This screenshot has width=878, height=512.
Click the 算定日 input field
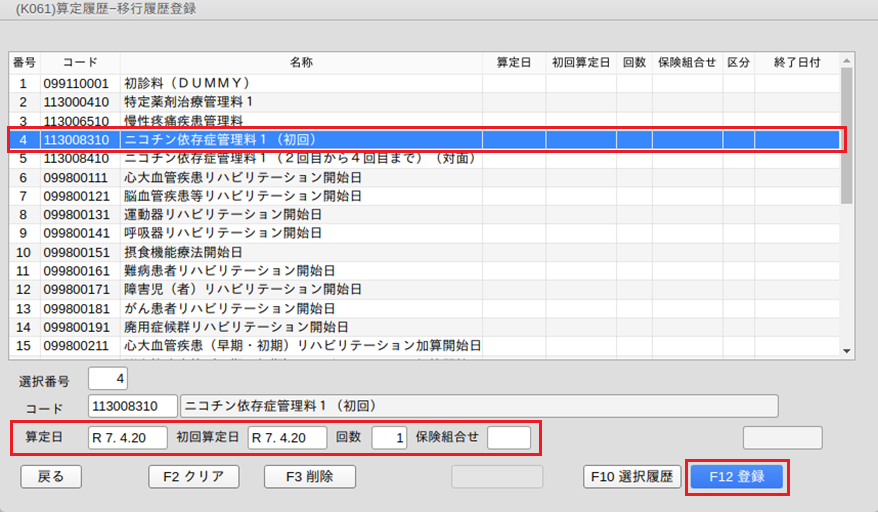[127, 438]
